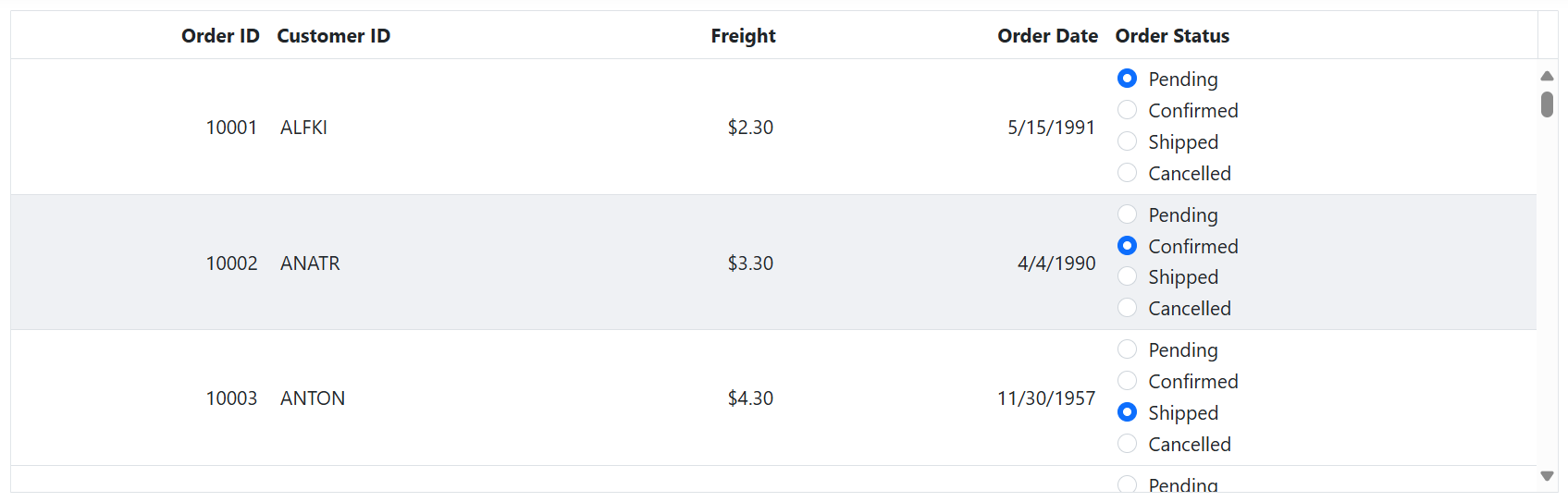Click the vertical scrollbar thumb

click(1547, 104)
